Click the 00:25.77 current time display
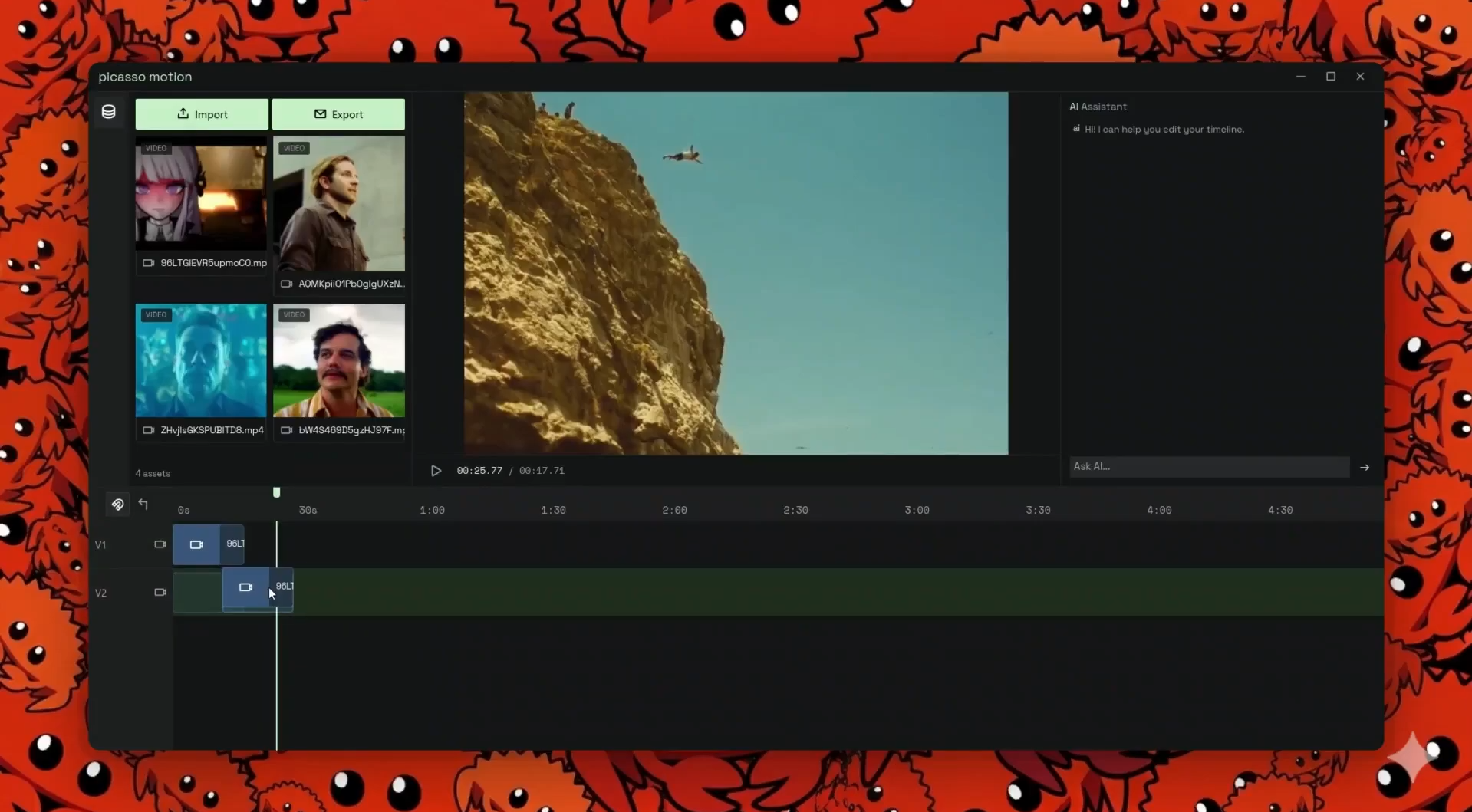 click(479, 471)
